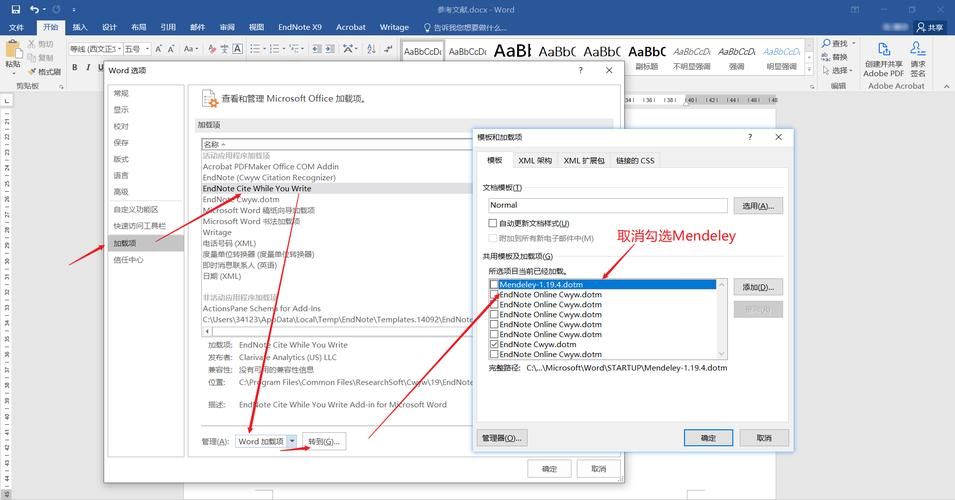Uncheck the EndNote Cwyw.dotm checkbox

tap(494, 344)
